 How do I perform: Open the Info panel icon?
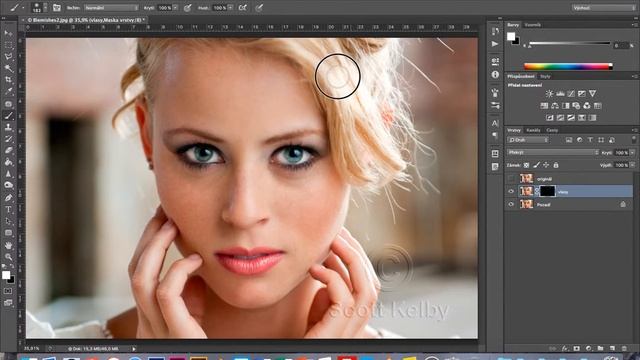(x=495, y=75)
